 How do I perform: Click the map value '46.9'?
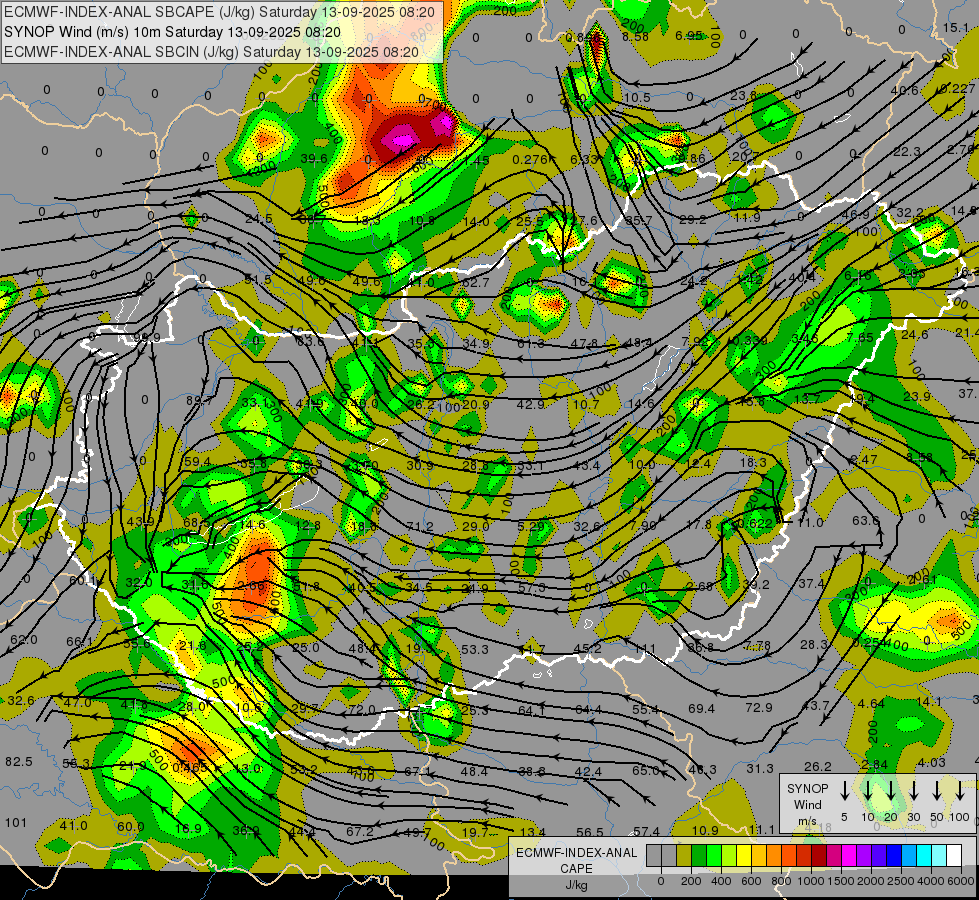coord(855,214)
